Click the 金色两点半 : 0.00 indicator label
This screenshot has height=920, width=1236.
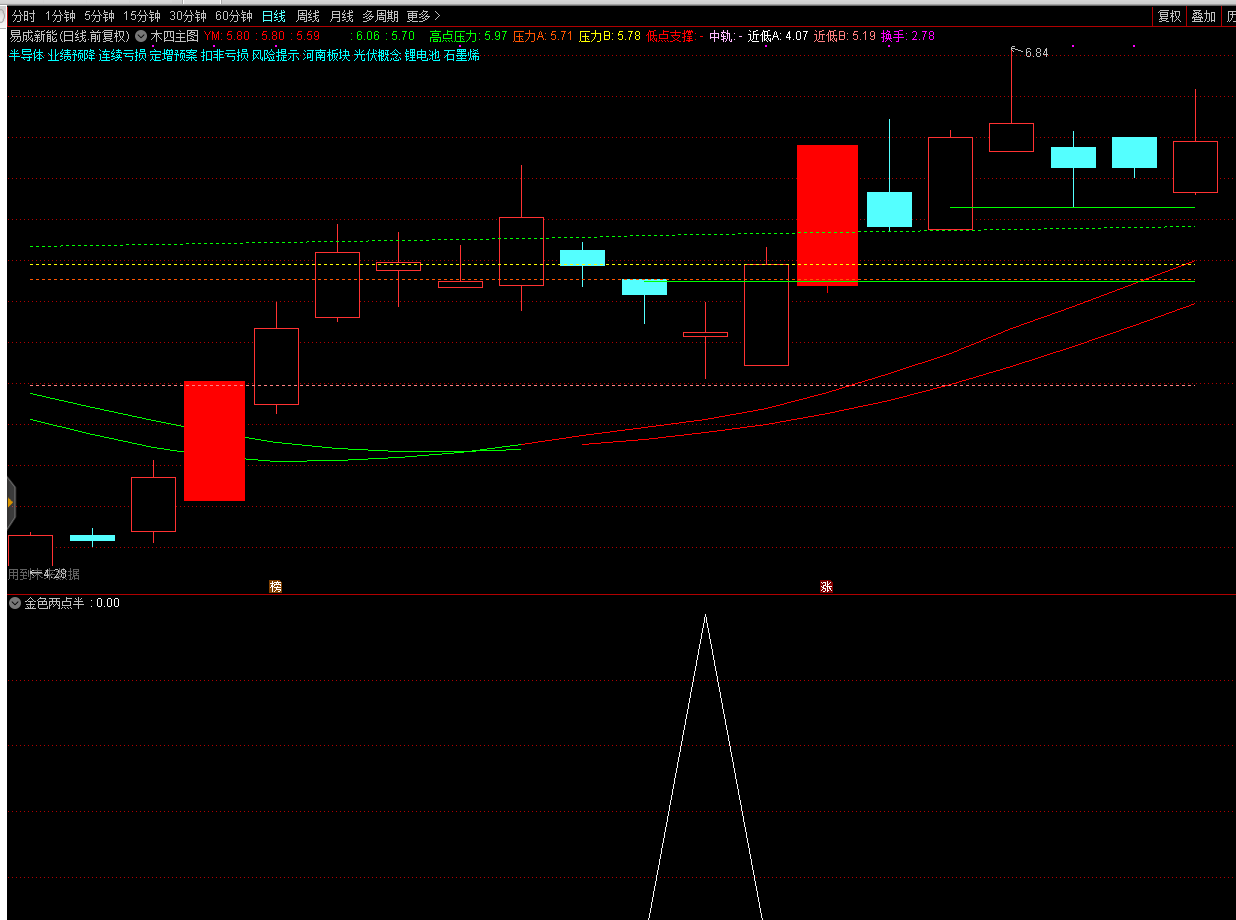(72, 603)
